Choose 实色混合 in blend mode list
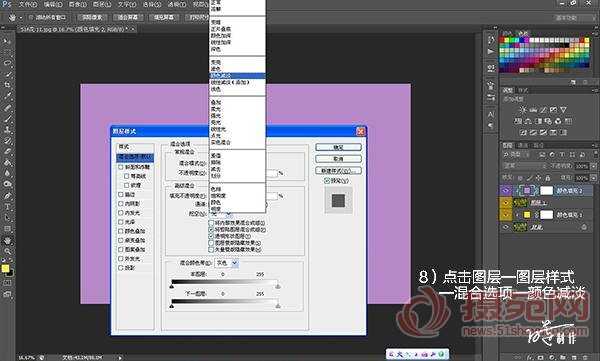600x361 pixels. click(x=237, y=142)
